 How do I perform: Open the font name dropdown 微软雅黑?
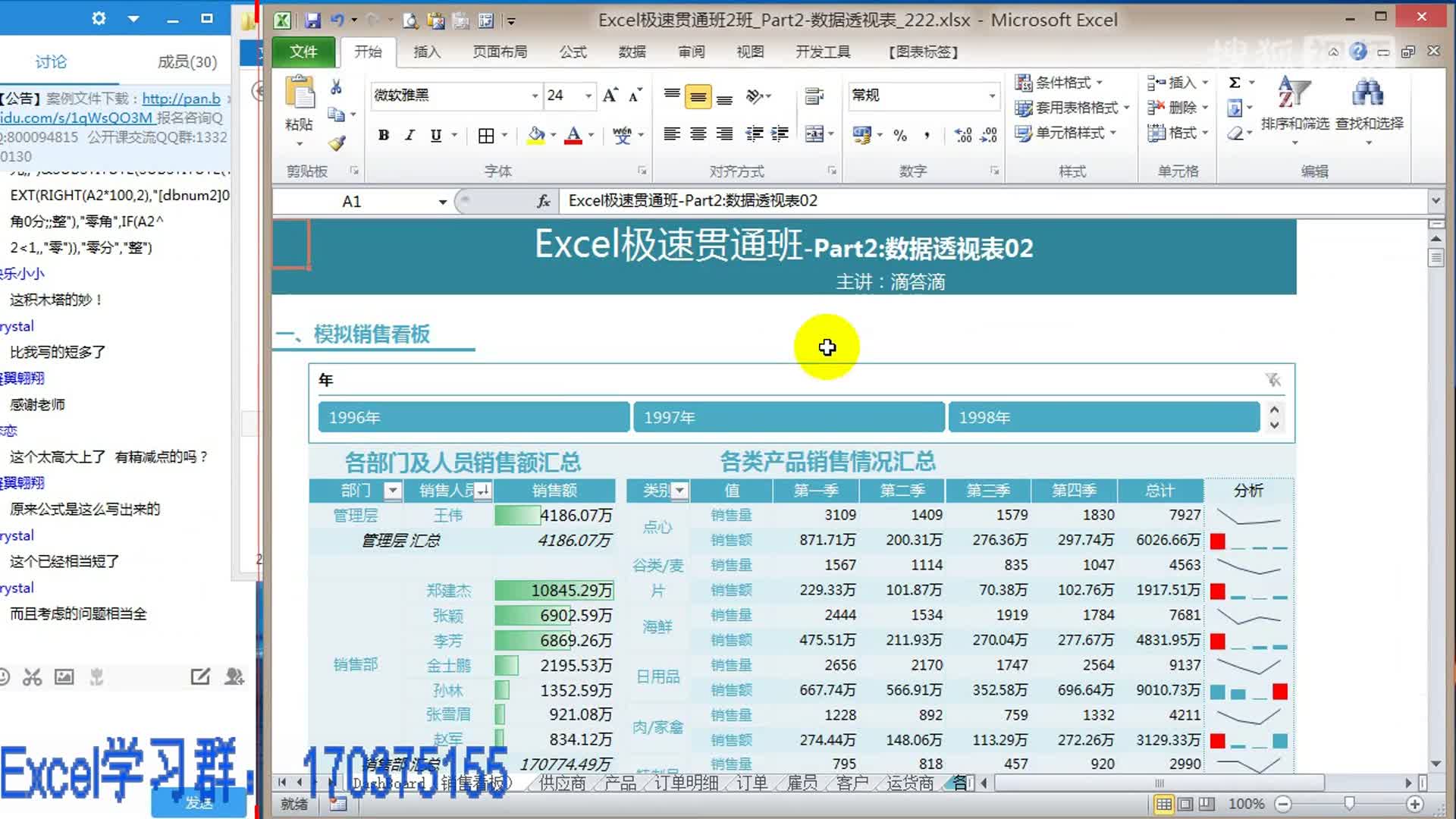[535, 96]
